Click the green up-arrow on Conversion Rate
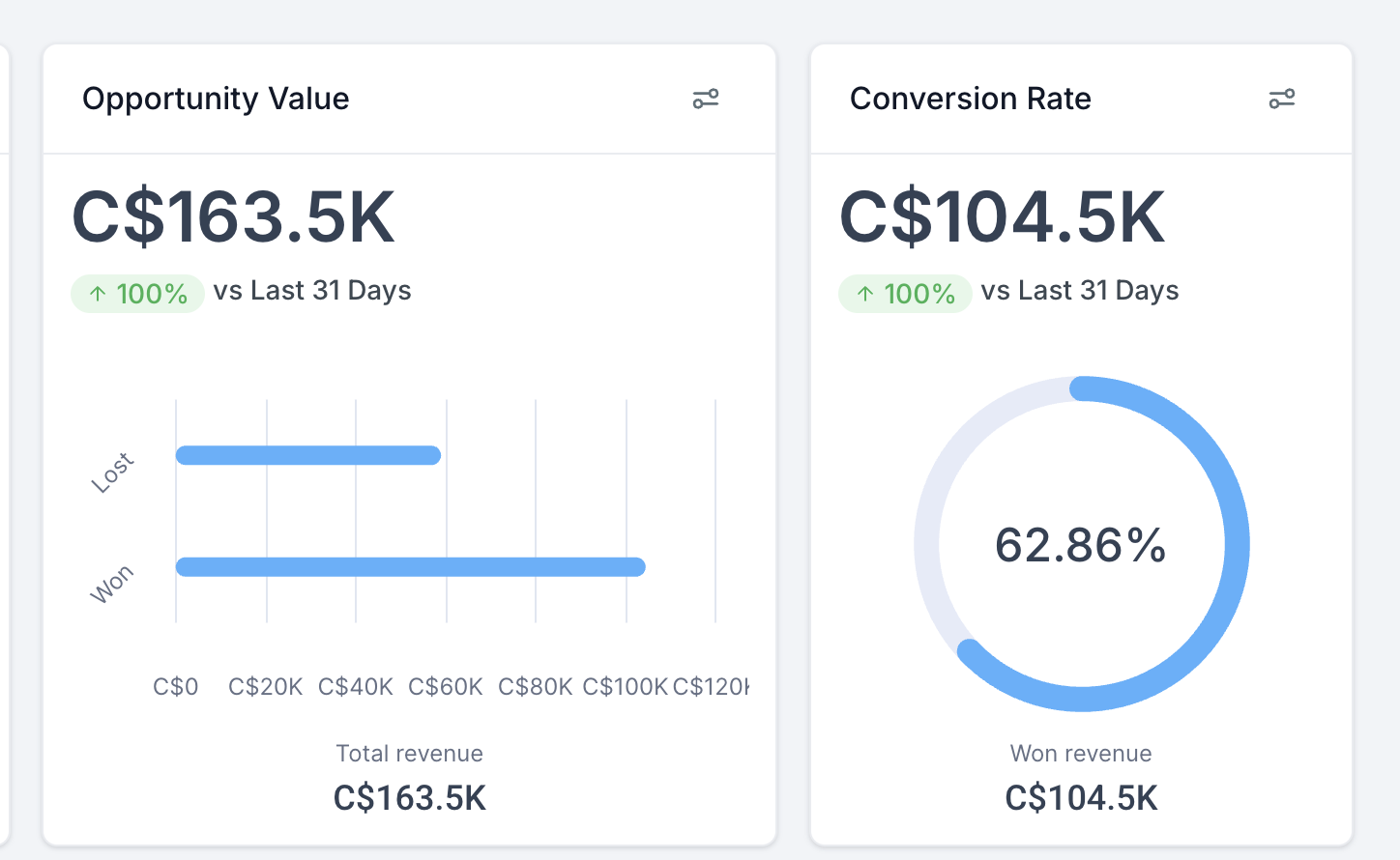The image size is (1400, 860). tap(863, 292)
